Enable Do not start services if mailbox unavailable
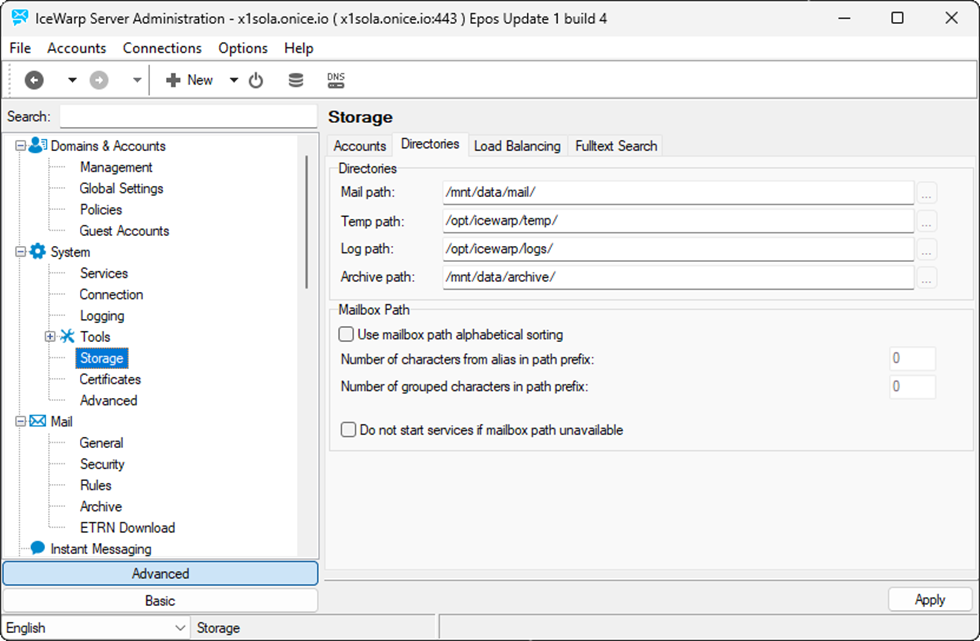 [x=348, y=430]
